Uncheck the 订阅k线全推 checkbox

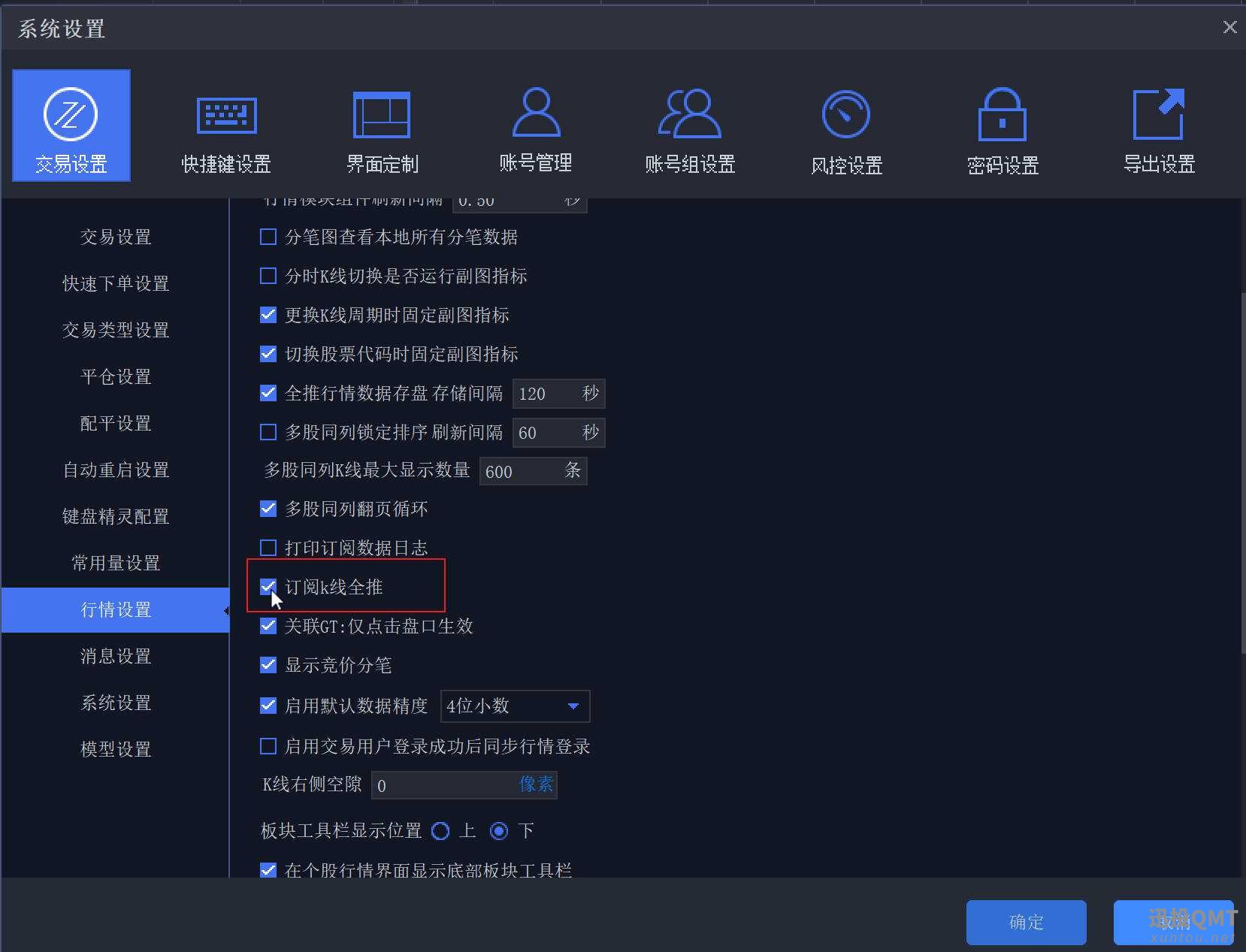[268, 587]
